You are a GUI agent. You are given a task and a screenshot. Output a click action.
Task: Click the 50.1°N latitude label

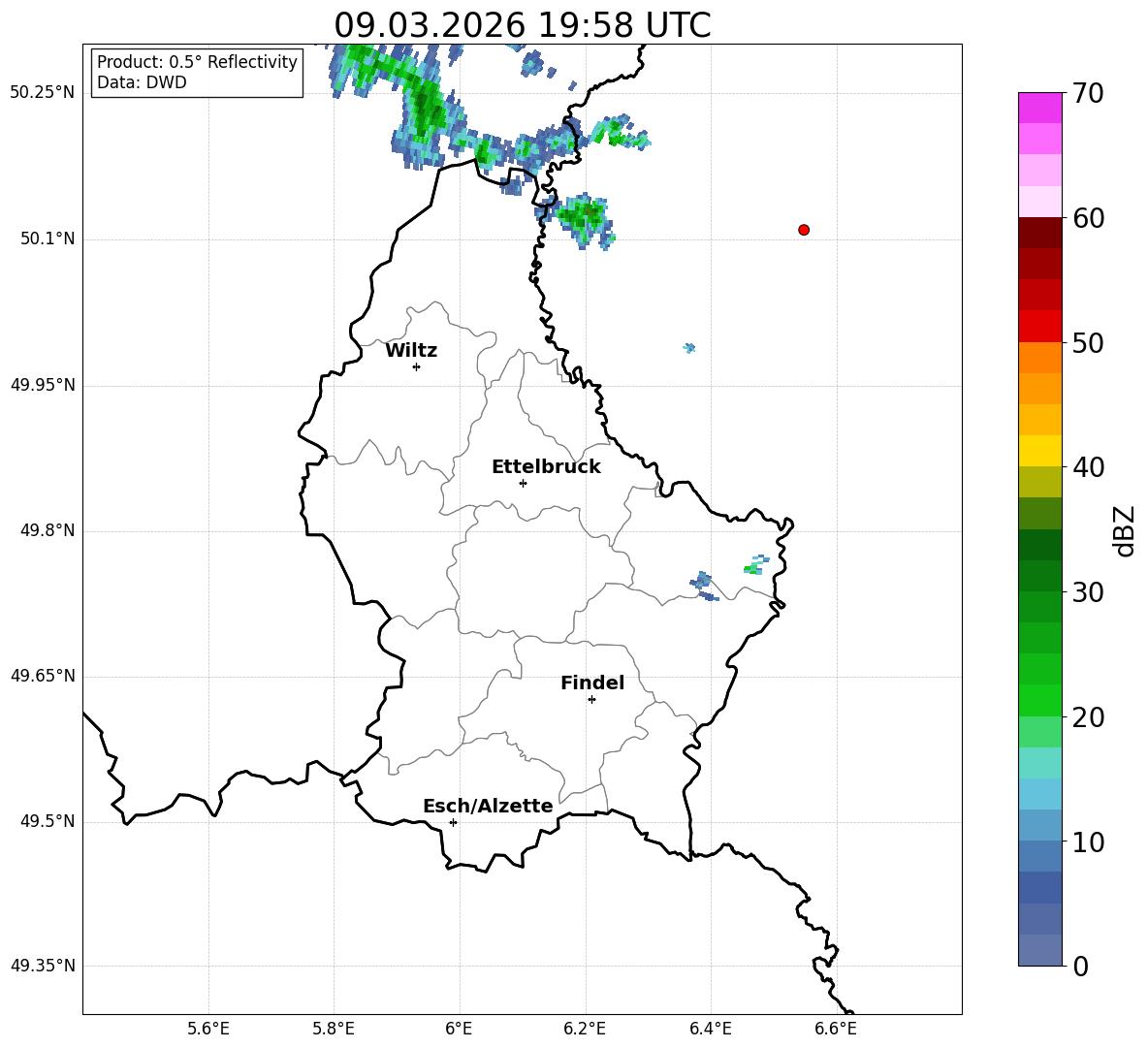(48, 239)
